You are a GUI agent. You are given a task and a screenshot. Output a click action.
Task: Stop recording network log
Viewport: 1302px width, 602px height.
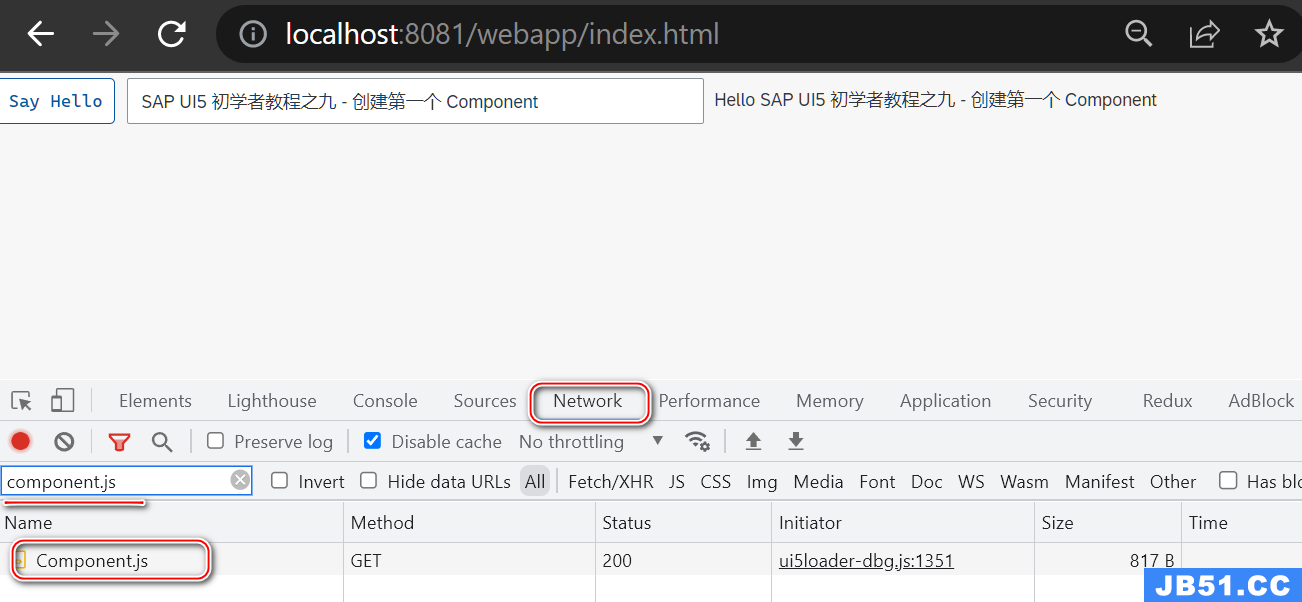click(x=21, y=441)
